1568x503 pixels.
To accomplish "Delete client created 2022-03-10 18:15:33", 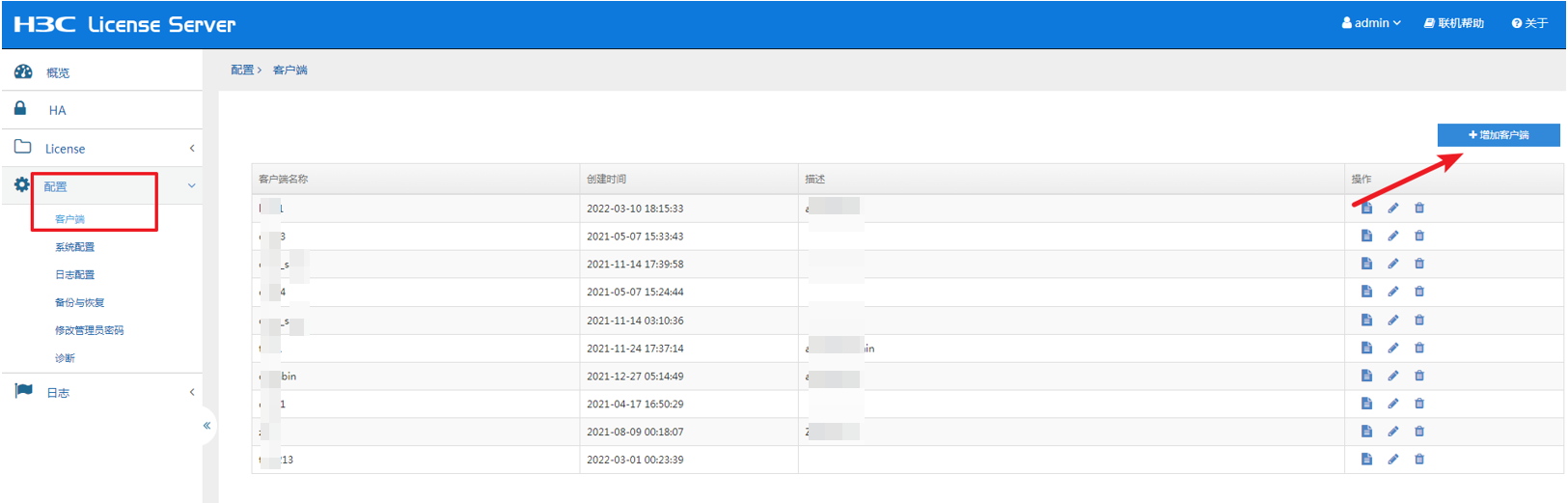I will (x=1419, y=208).
